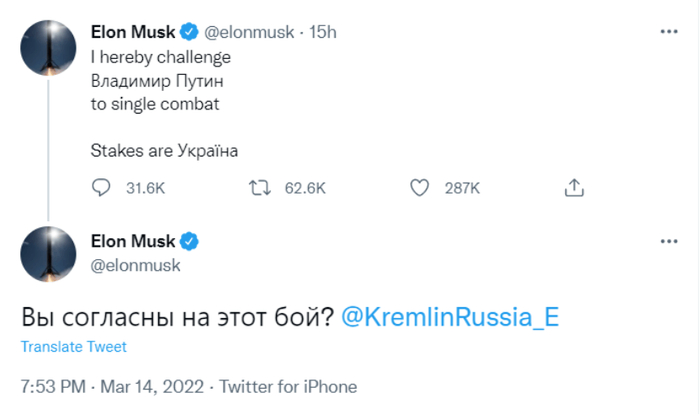Open the @KremlinRussia_E mention
This screenshot has width=700, height=414.
click(450, 315)
